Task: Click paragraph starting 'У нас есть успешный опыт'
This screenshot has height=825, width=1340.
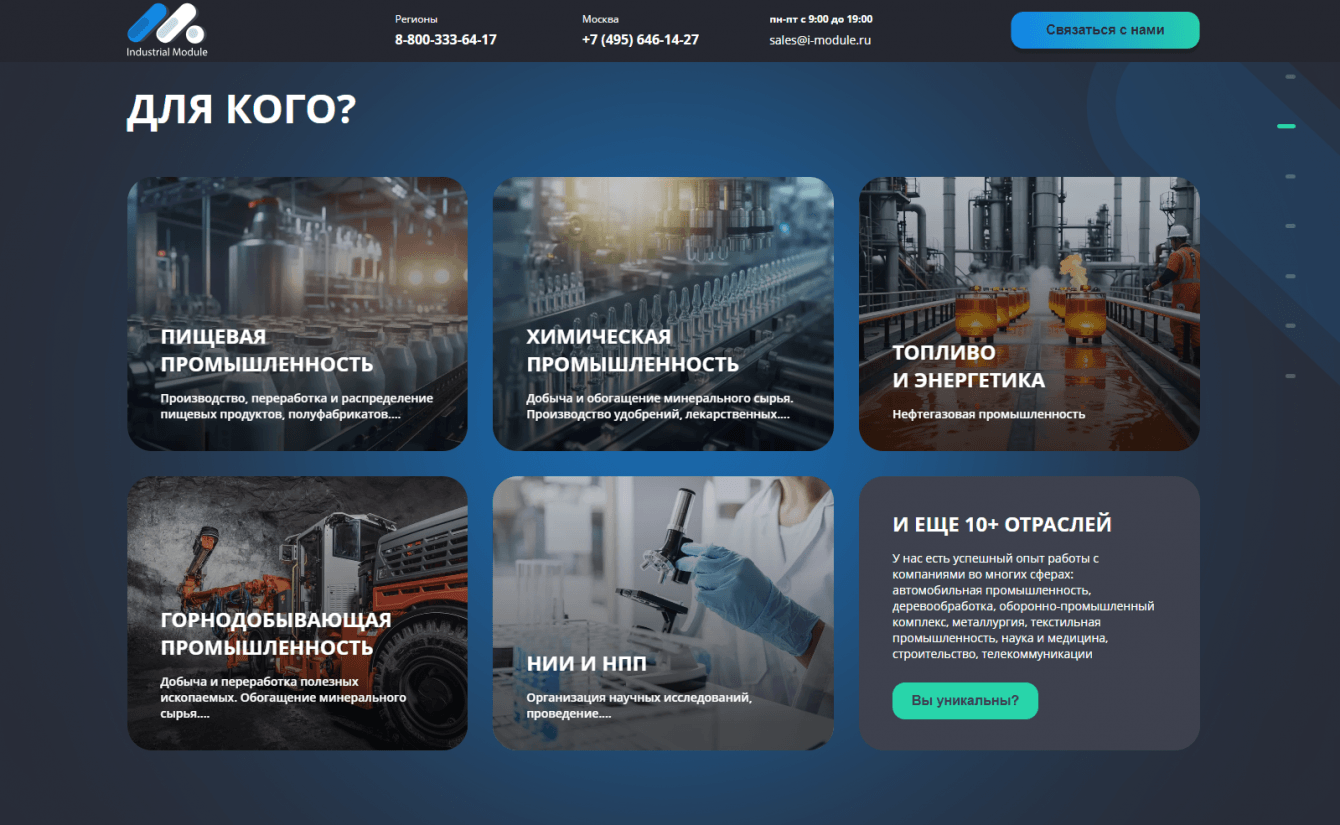Action: click(x=1023, y=606)
